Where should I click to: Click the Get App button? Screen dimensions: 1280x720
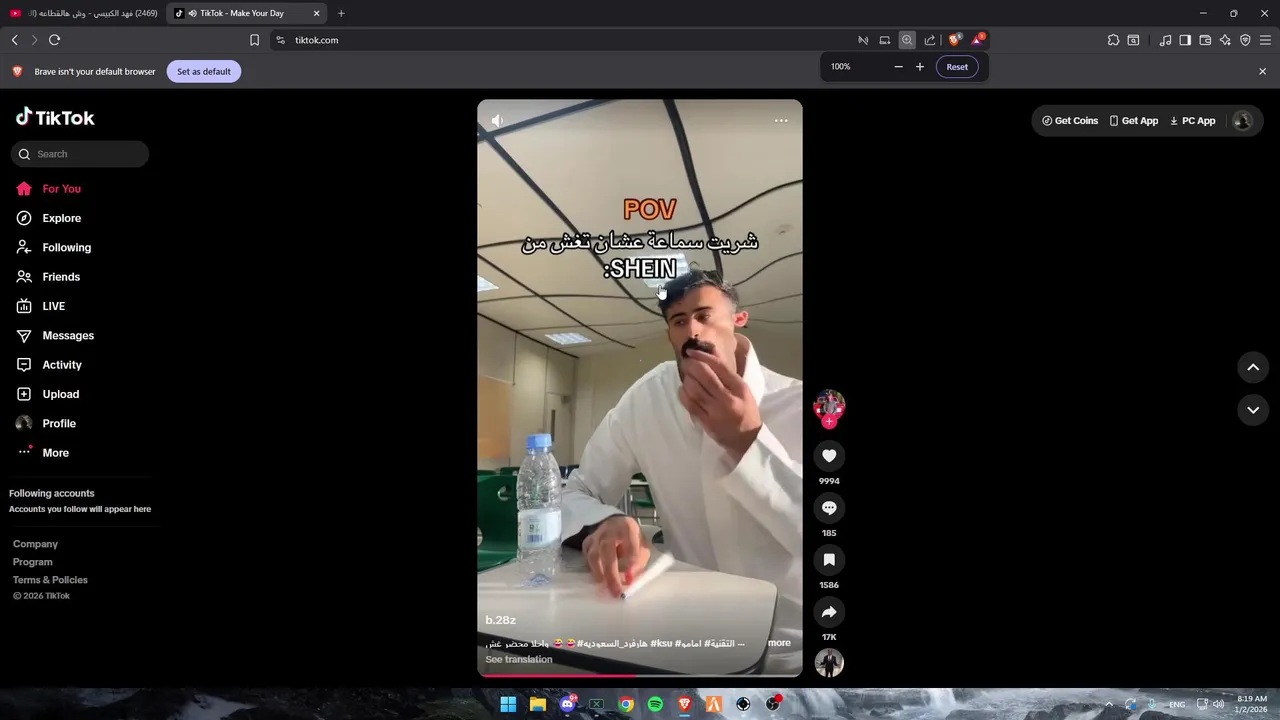click(x=1134, y=121)
